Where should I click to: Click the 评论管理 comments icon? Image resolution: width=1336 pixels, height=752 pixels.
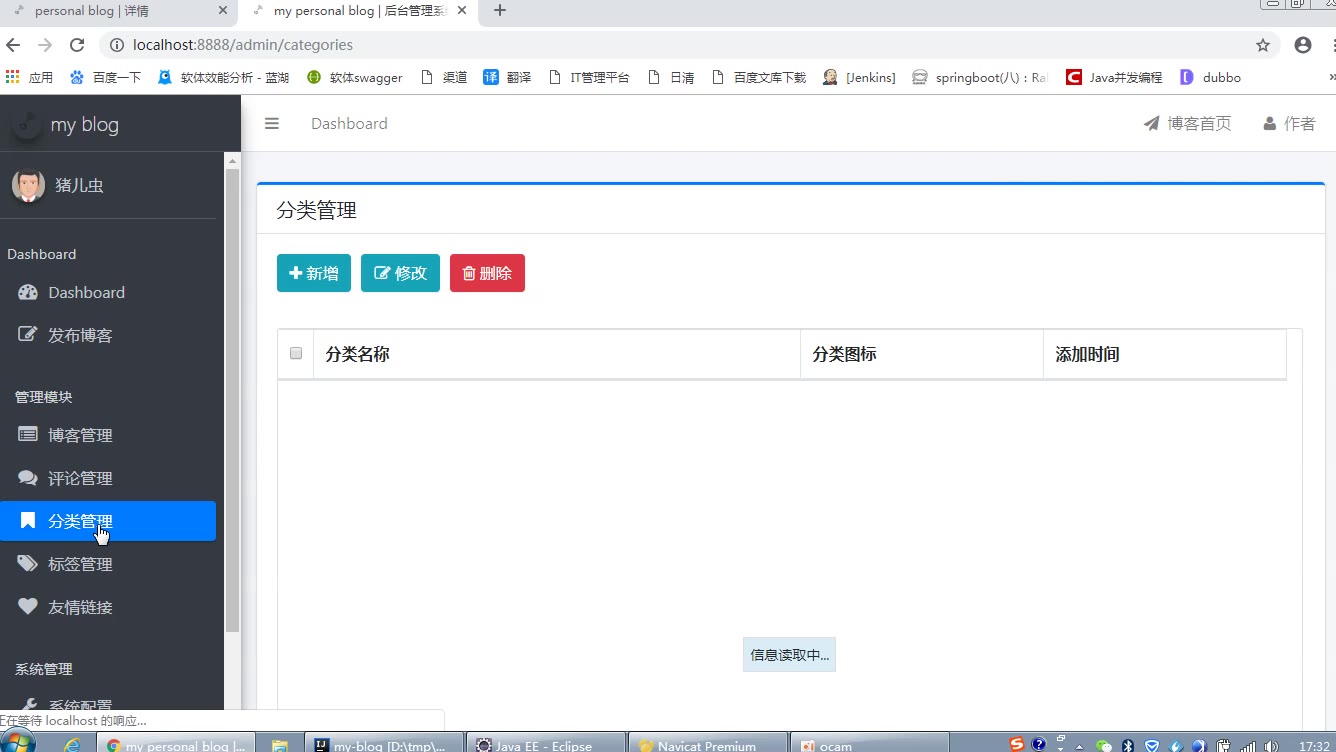28,478
